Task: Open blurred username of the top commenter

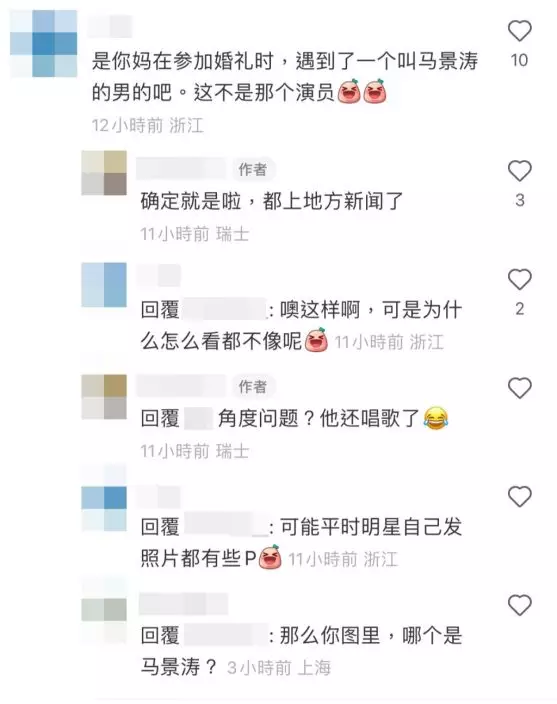Action: 110,26
